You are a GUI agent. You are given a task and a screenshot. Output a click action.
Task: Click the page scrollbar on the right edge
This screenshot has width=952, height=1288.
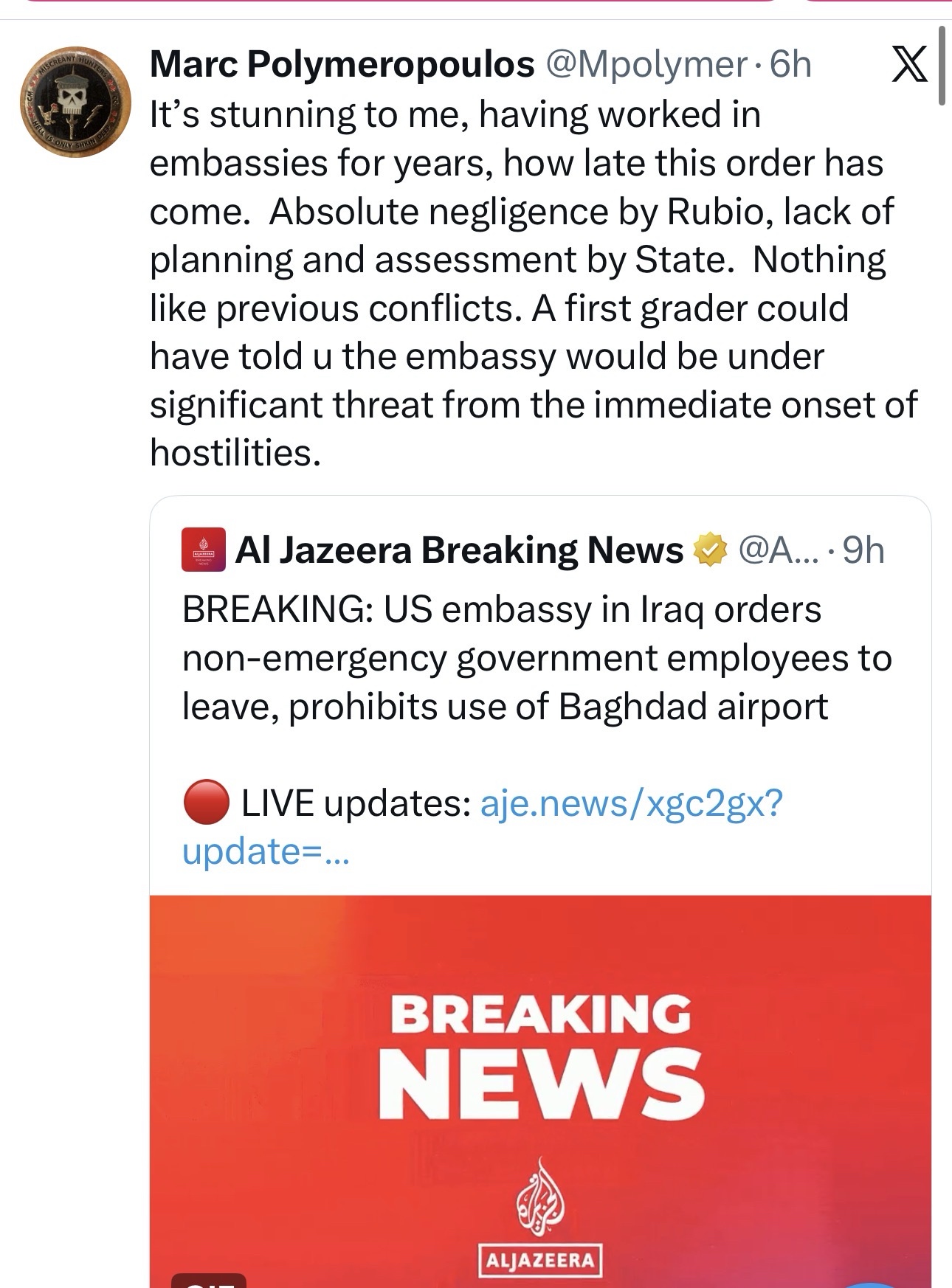click(942, 66)
